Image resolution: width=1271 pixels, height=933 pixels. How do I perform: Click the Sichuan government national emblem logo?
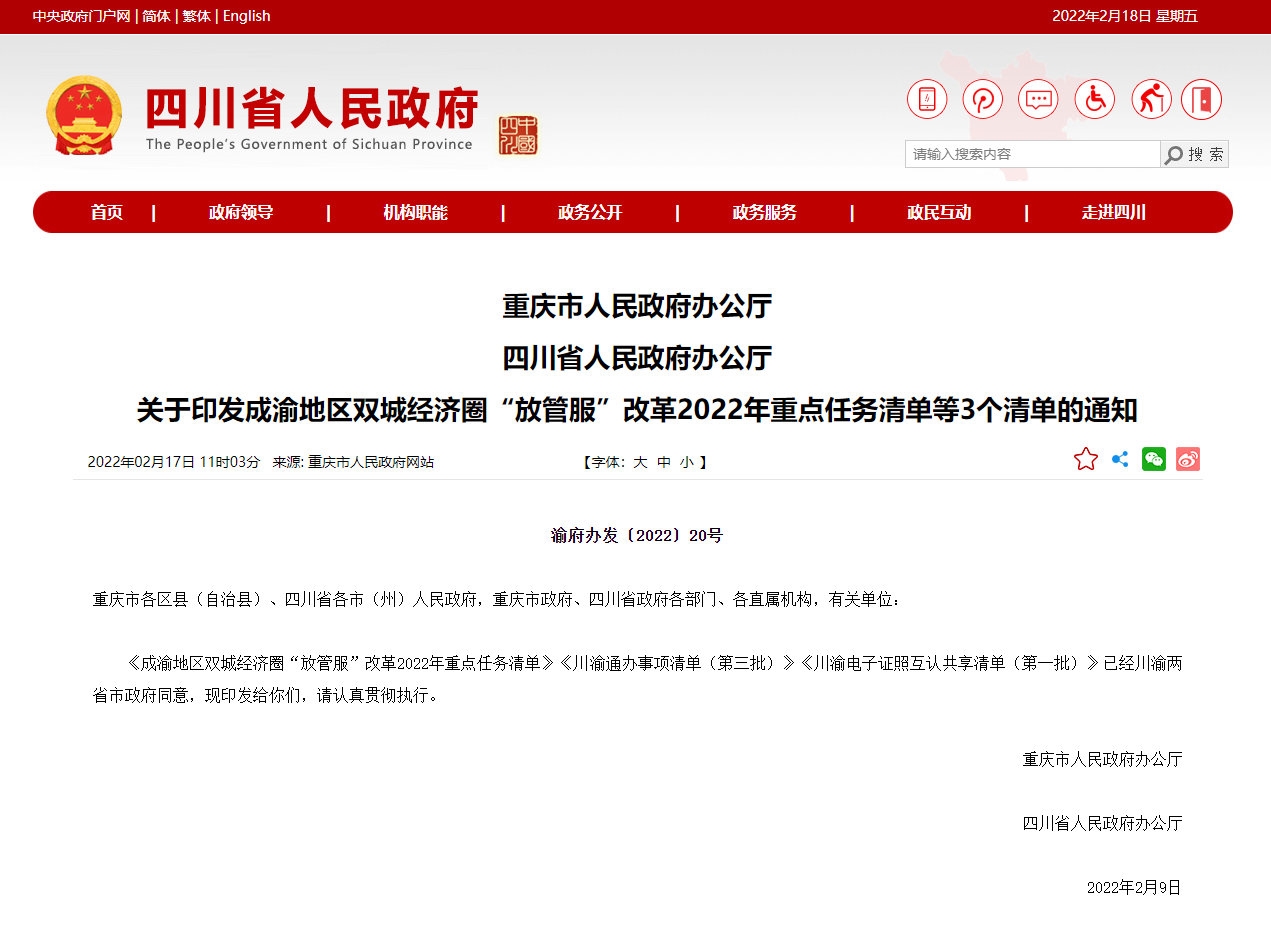pyautogui.click(x=83, y=114)
